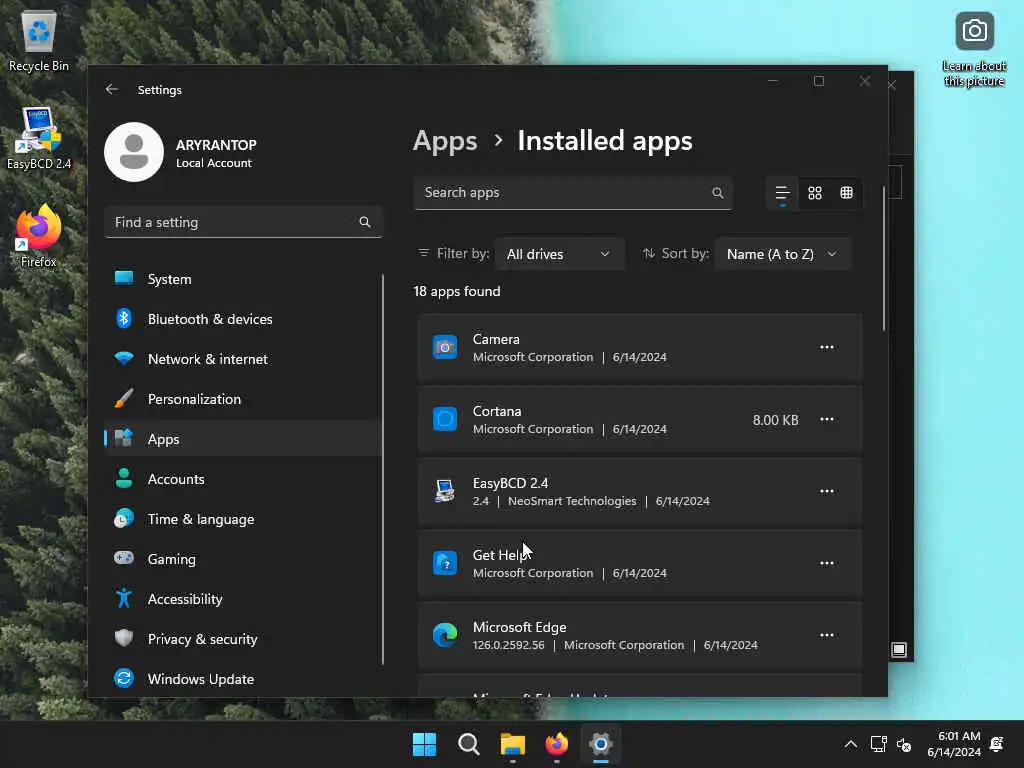
Task: Open more options for EasyBCD 2.4
Action: pos(827,491)
